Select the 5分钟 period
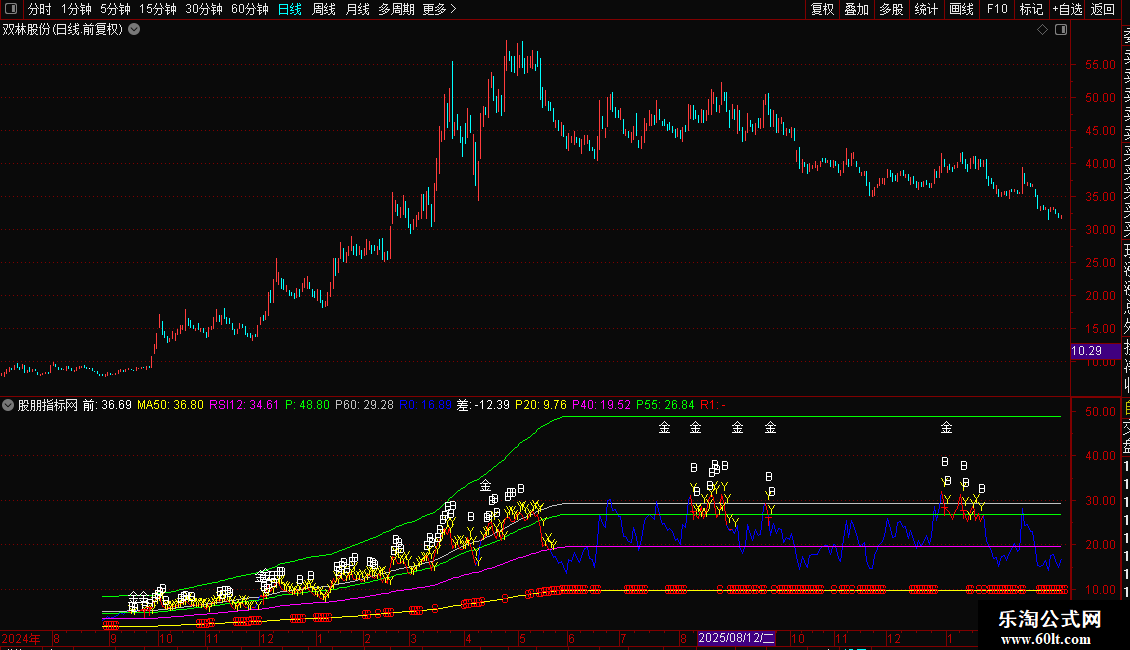This screenshot has height=650, width=1130. [115, 9]
